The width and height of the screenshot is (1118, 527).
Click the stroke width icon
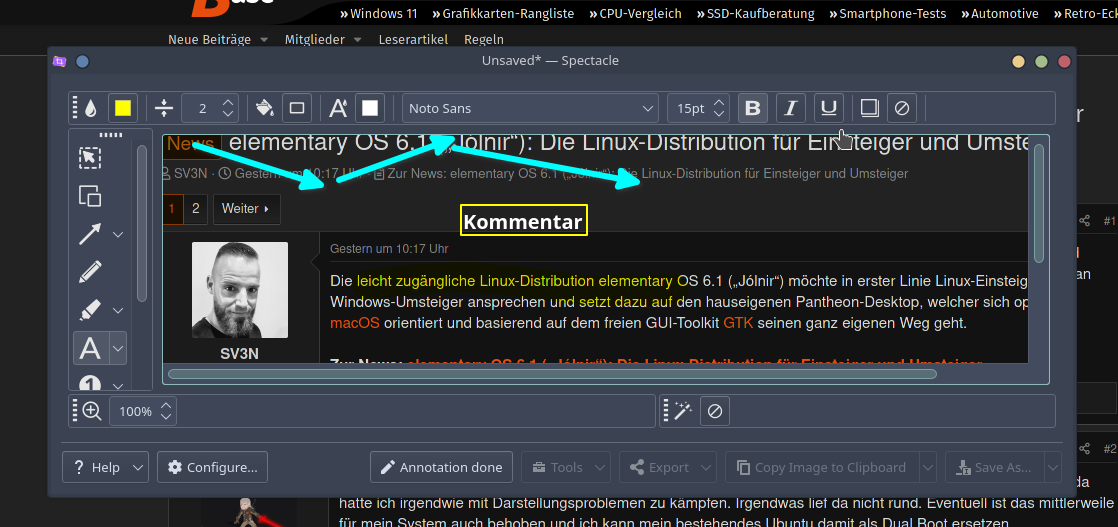coord(164,108)
